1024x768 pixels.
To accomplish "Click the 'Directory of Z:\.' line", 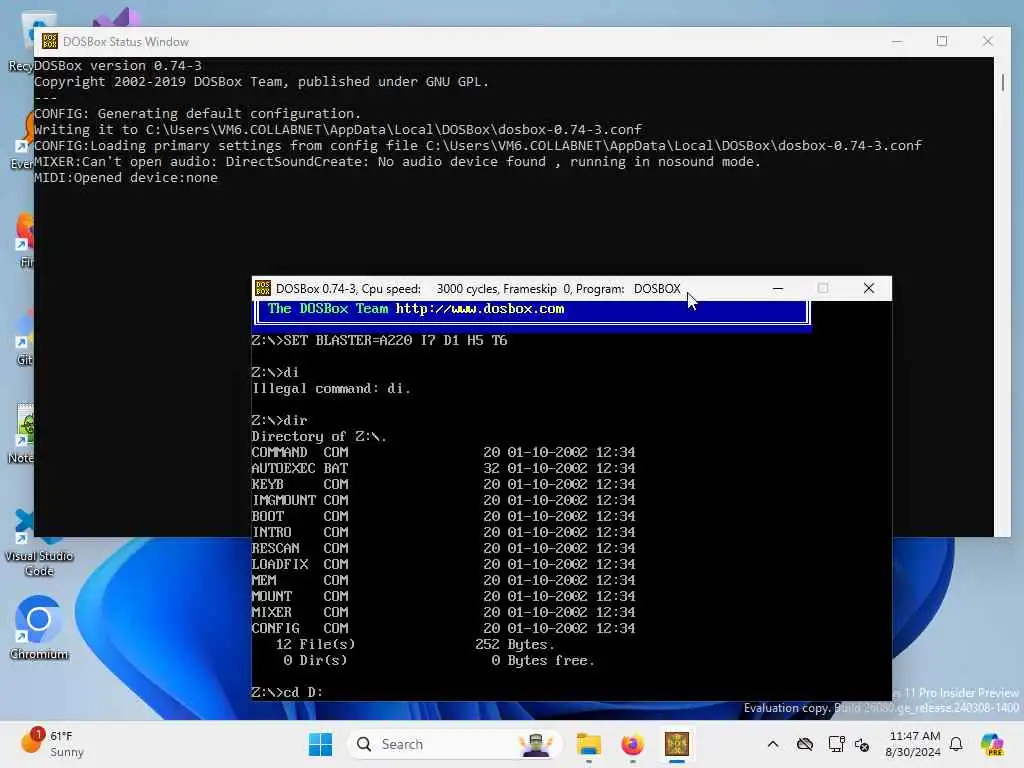I will (319, 436).
